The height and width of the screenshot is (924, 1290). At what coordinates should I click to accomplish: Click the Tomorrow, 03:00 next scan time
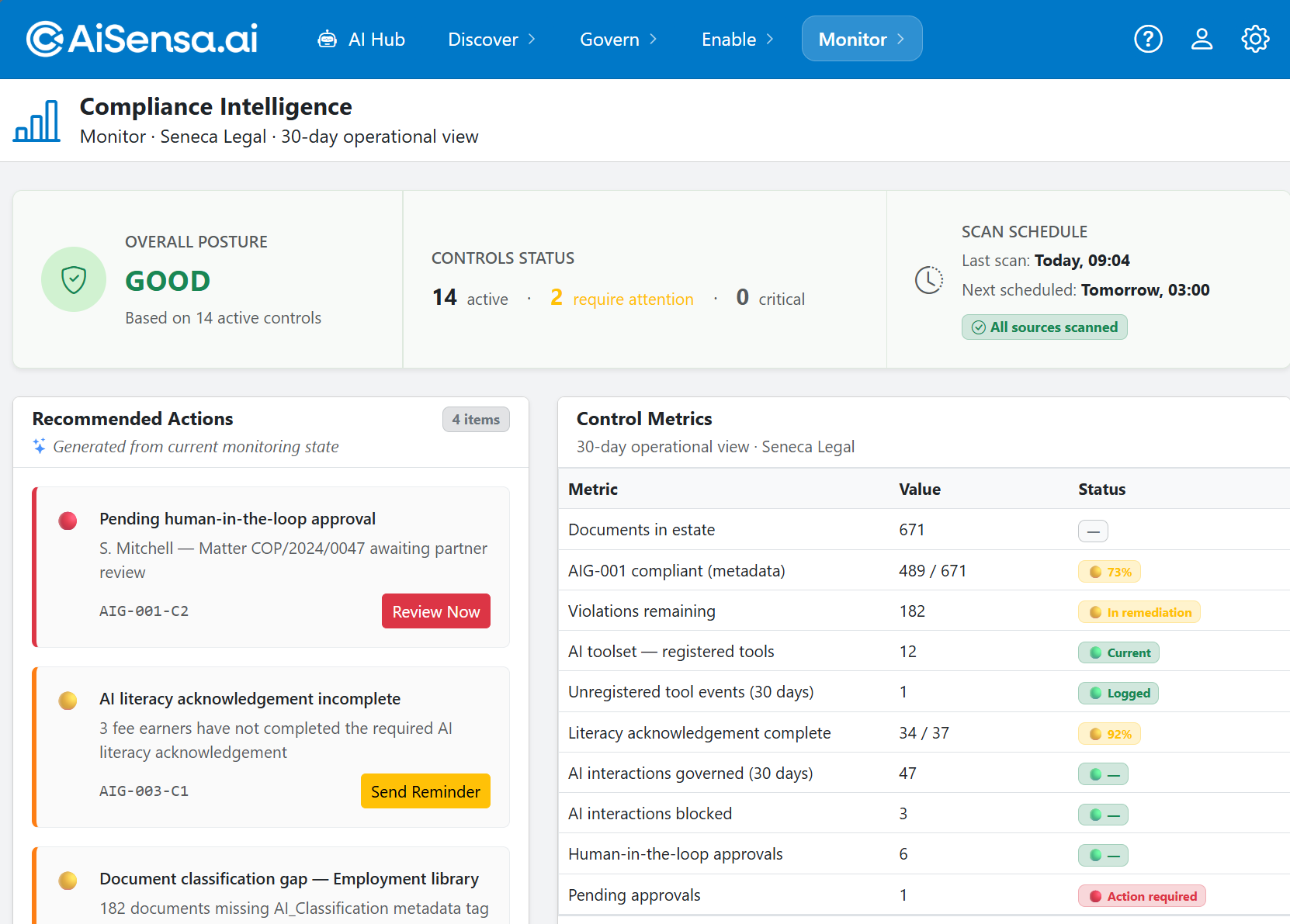click(1145, 290)
